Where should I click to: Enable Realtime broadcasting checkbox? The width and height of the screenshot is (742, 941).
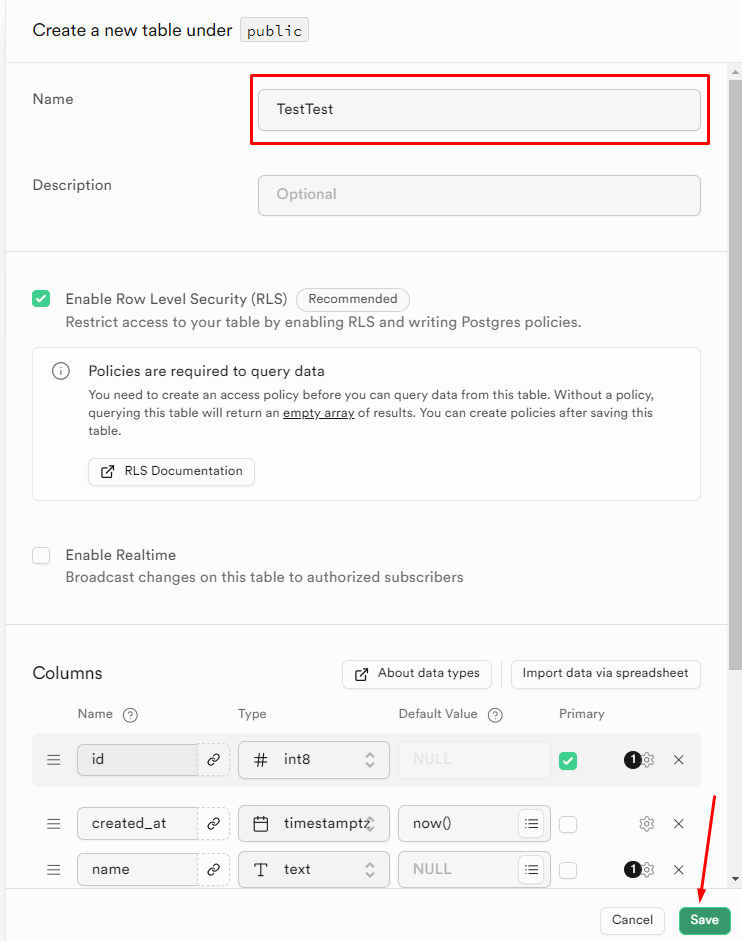click(41, 555)
